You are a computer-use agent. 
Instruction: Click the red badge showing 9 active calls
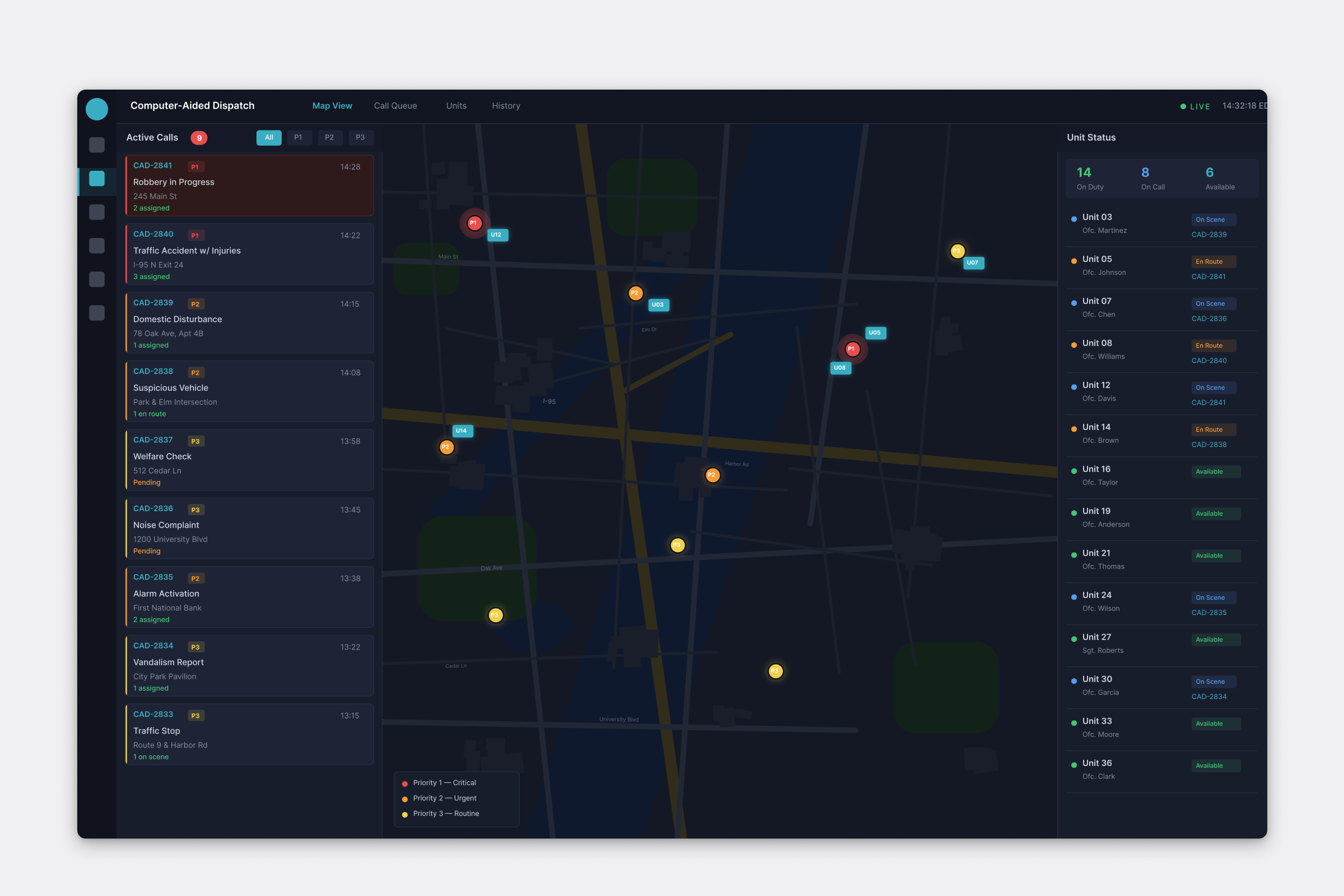click(x=199, y=138)
